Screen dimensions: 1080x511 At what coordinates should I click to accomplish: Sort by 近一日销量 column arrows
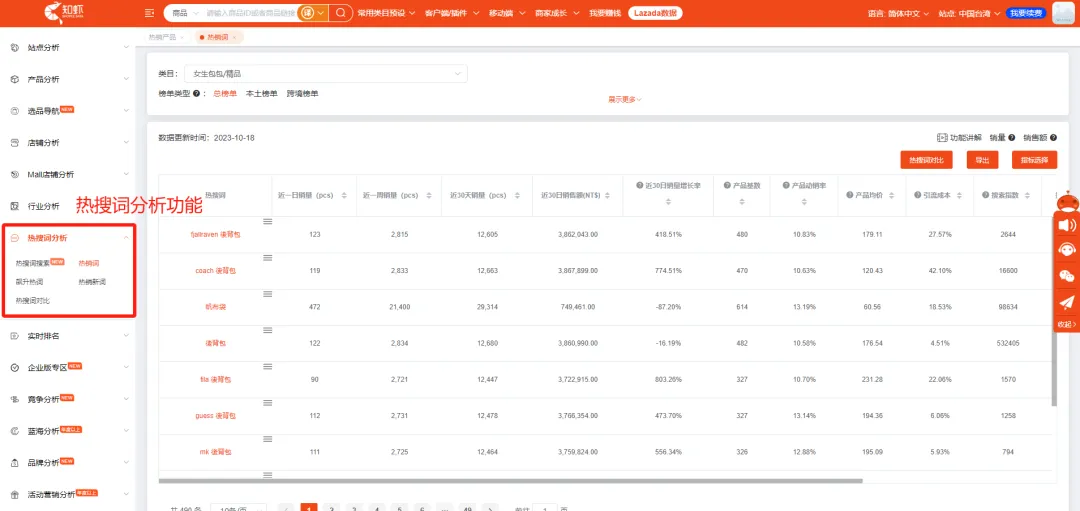tap(344, 196)
